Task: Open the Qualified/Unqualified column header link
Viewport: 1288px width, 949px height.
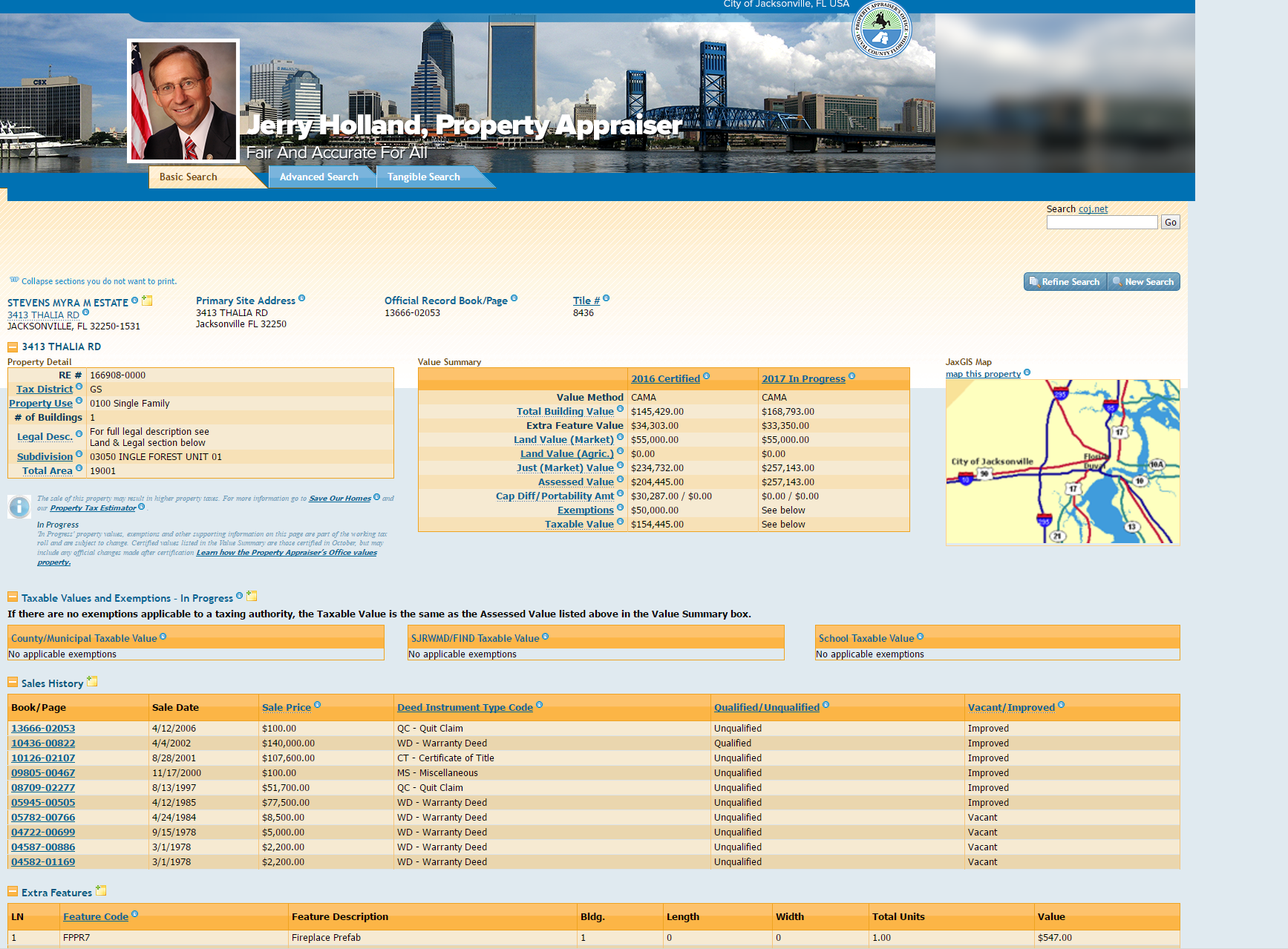Action: tap(767, 708)
